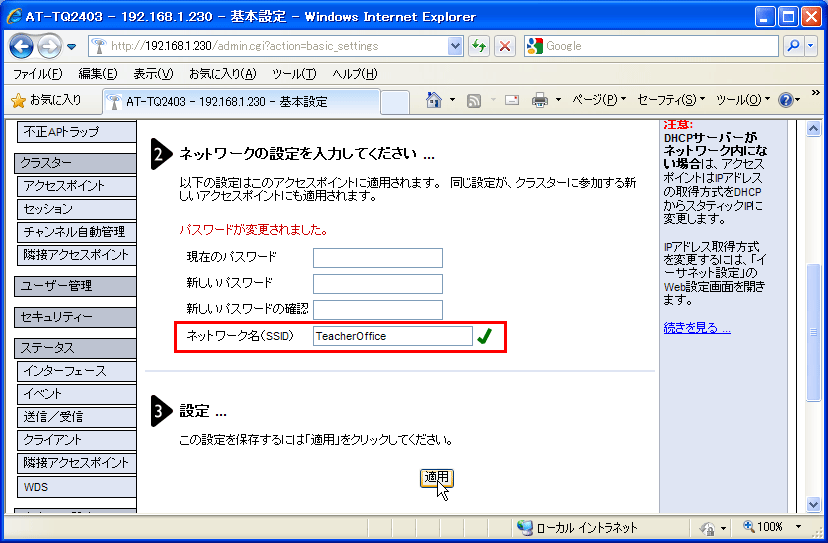Image resolution: width=828 pixels, height=543 pixels.
Task: Open the ヘルプ(H) menu
Action: click(x=355, y=73)
